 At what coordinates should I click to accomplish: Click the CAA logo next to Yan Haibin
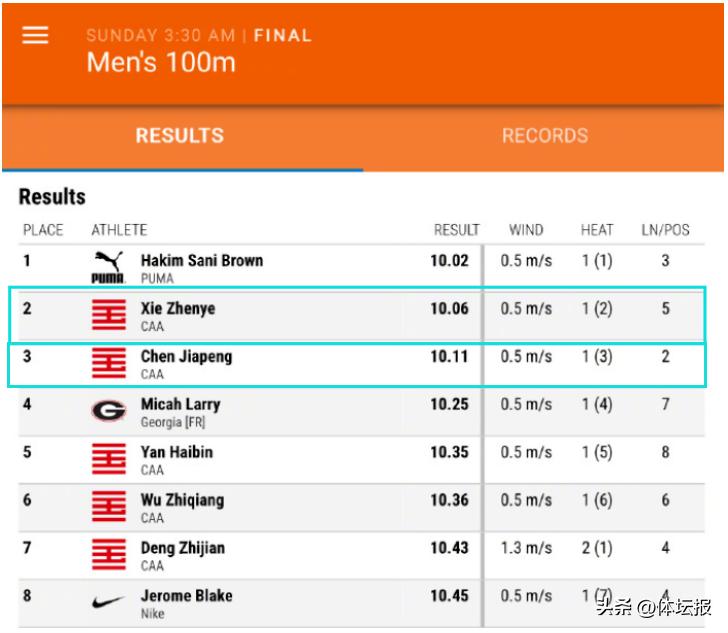[x=108, y=459]
